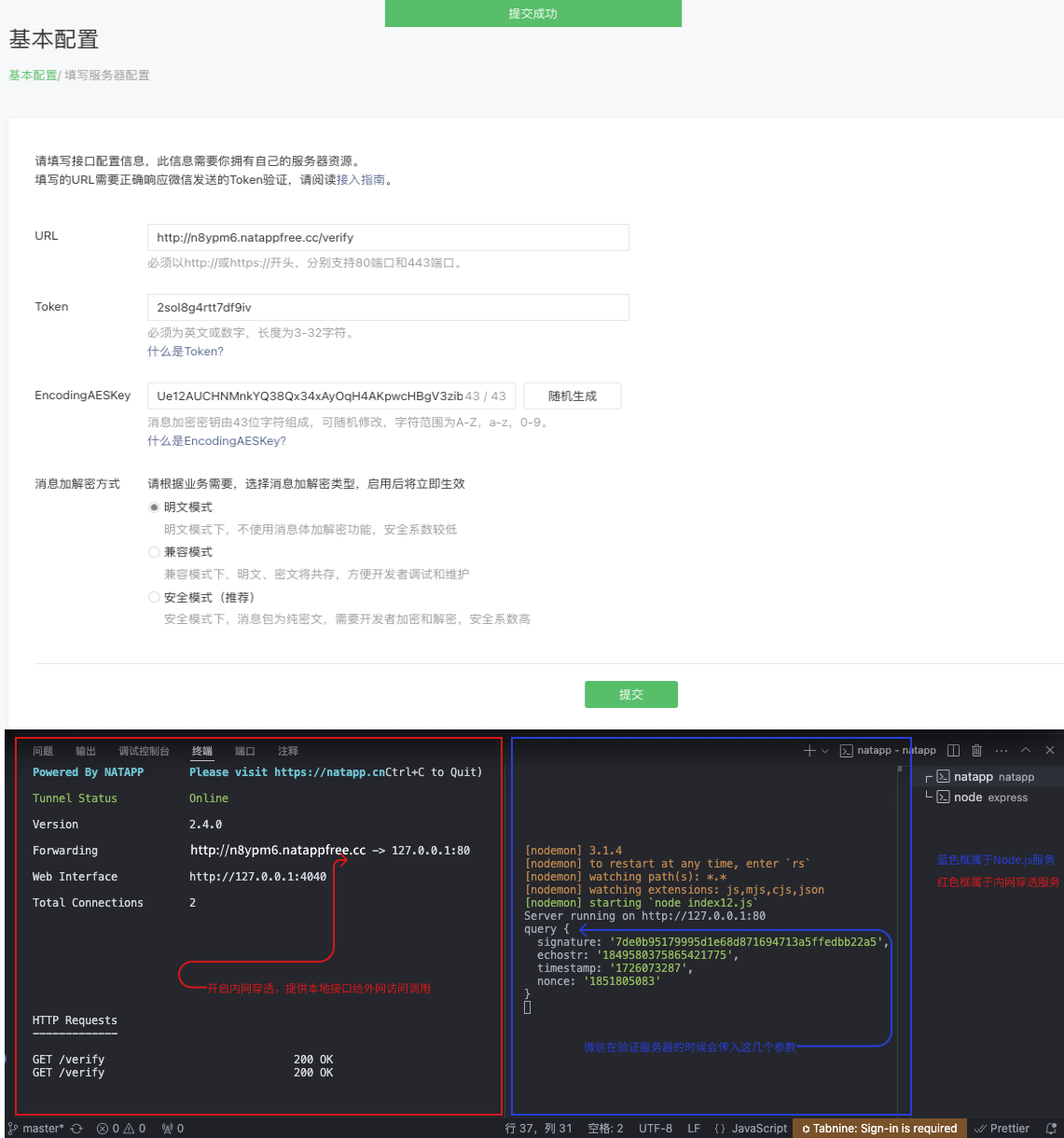Open the notifications bell icon
1064x1138 pixels.
pos(1052,1129)
